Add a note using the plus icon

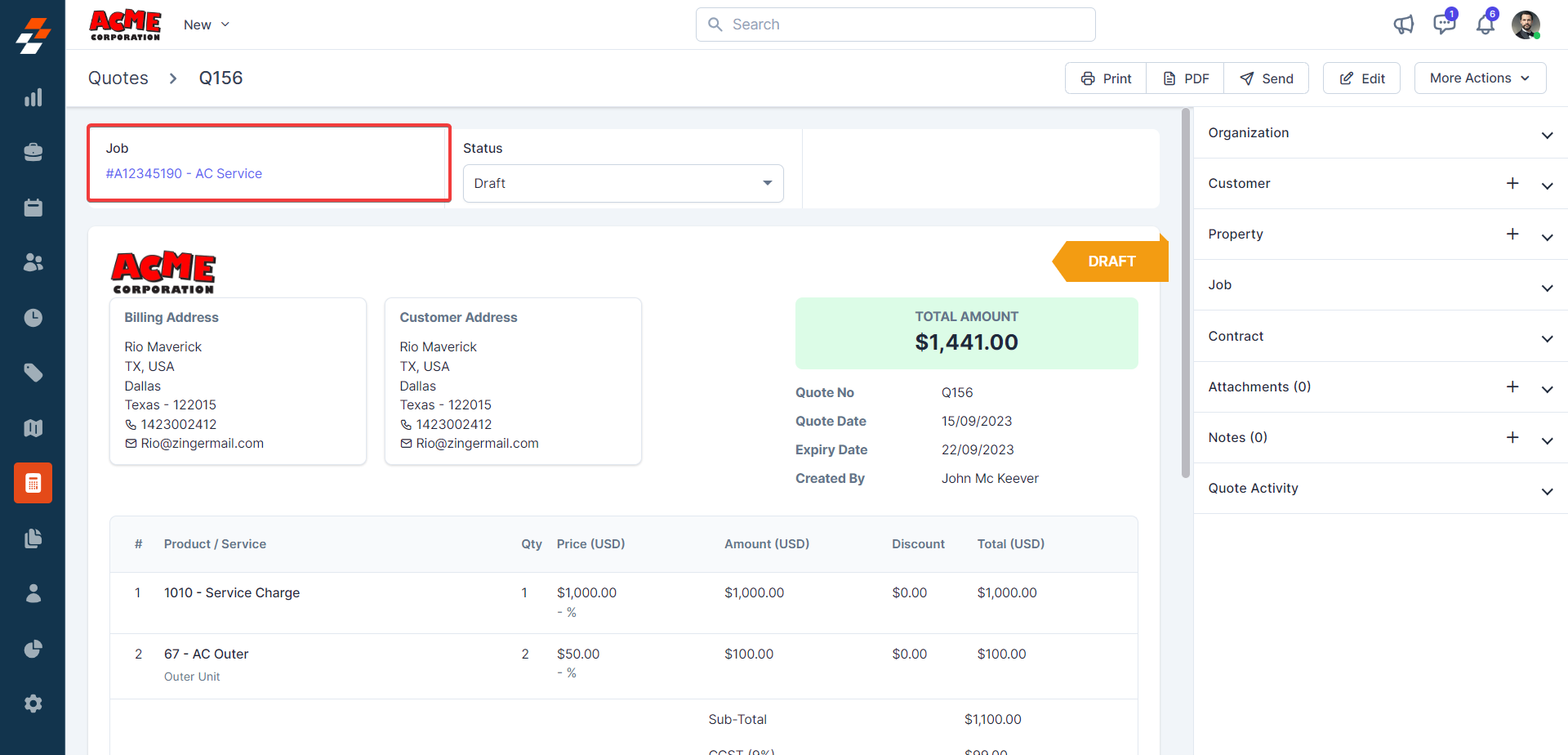[x=1512, y=437]
